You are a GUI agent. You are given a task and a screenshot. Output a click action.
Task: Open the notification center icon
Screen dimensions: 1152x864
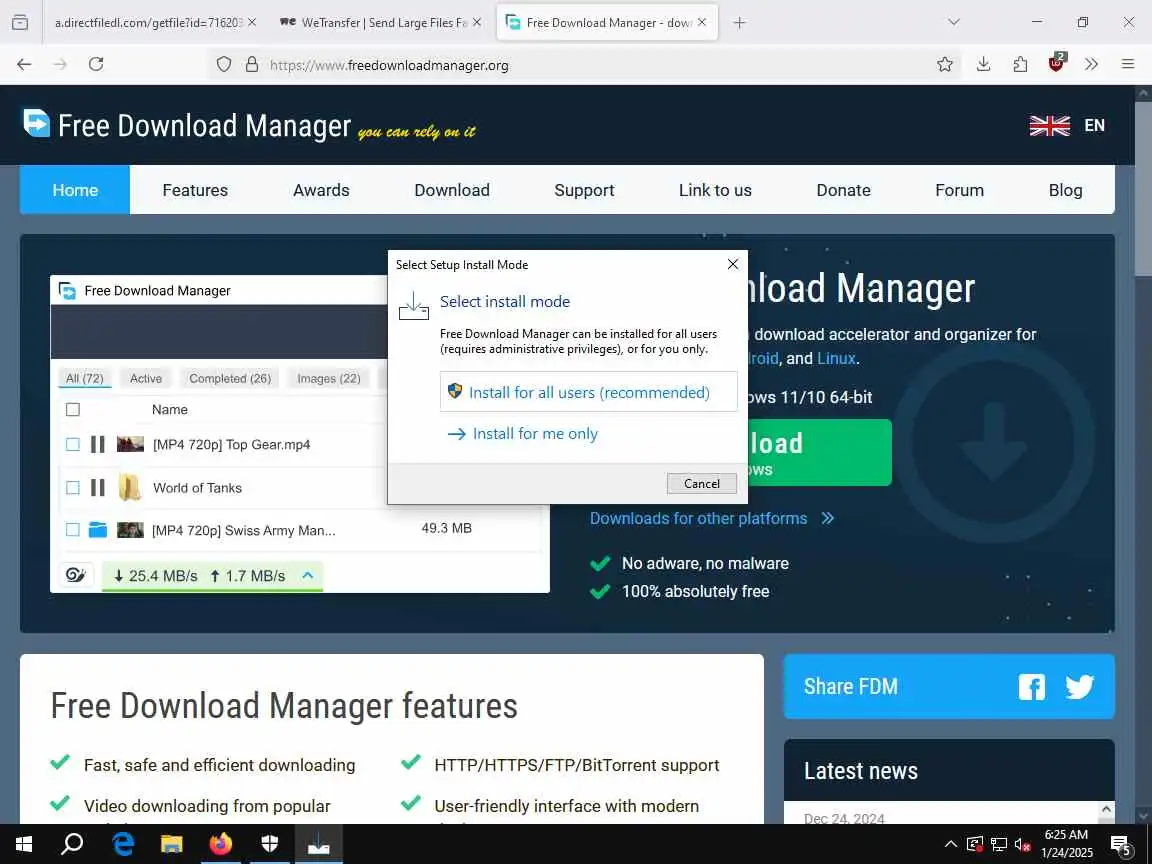point(1121,845)
